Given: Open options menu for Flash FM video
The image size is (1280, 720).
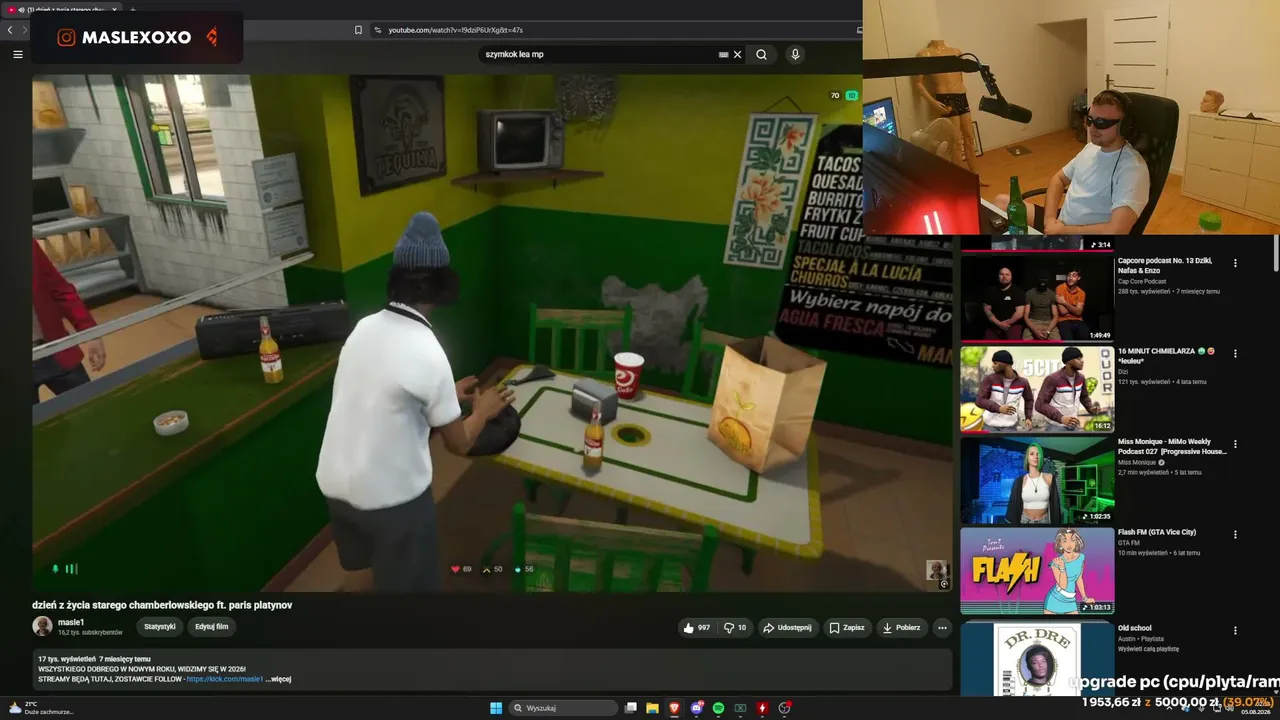Looking at the screenshot, I should 1235,534.
